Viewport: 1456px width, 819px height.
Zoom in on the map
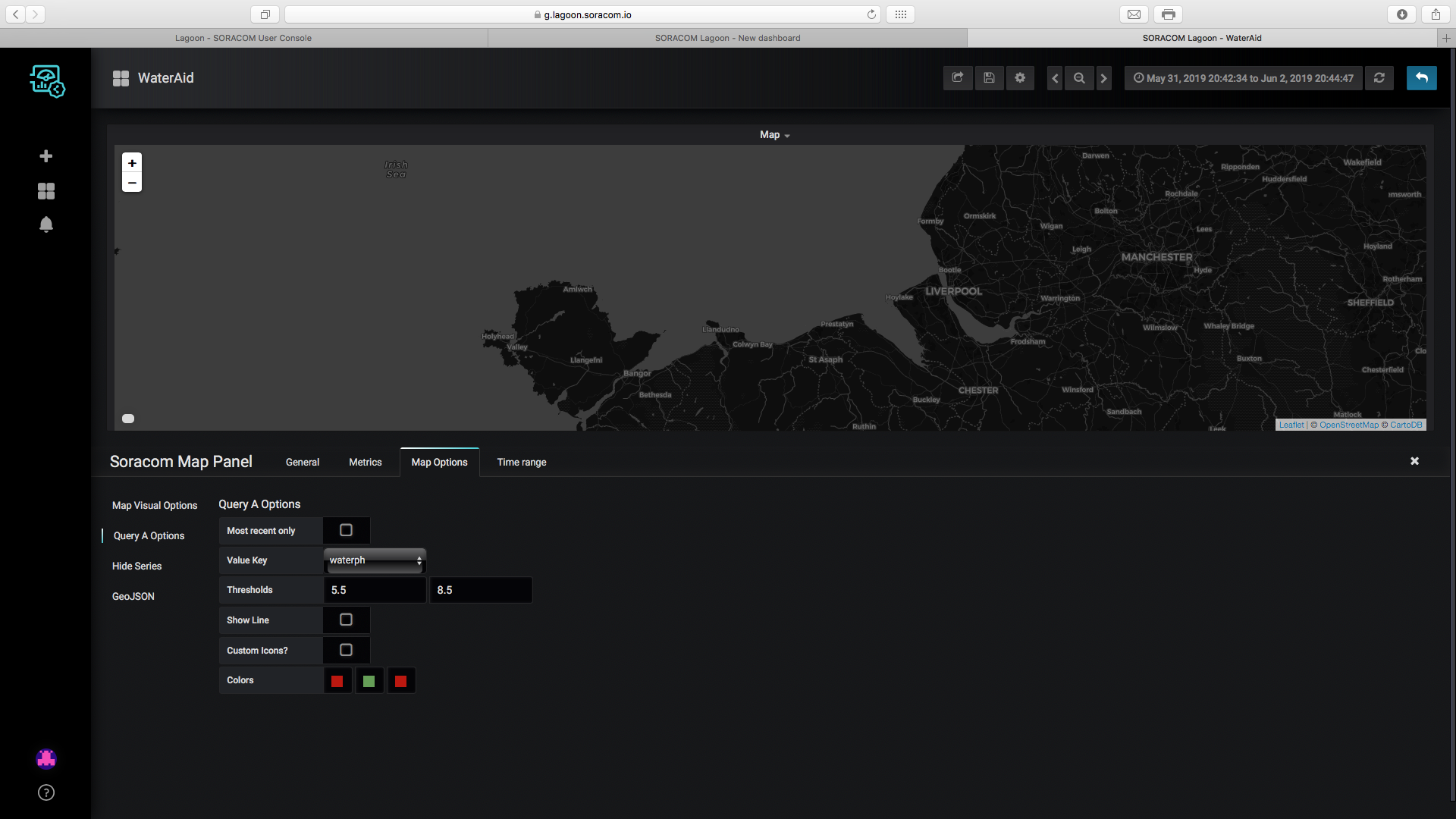tap(132, 163)
